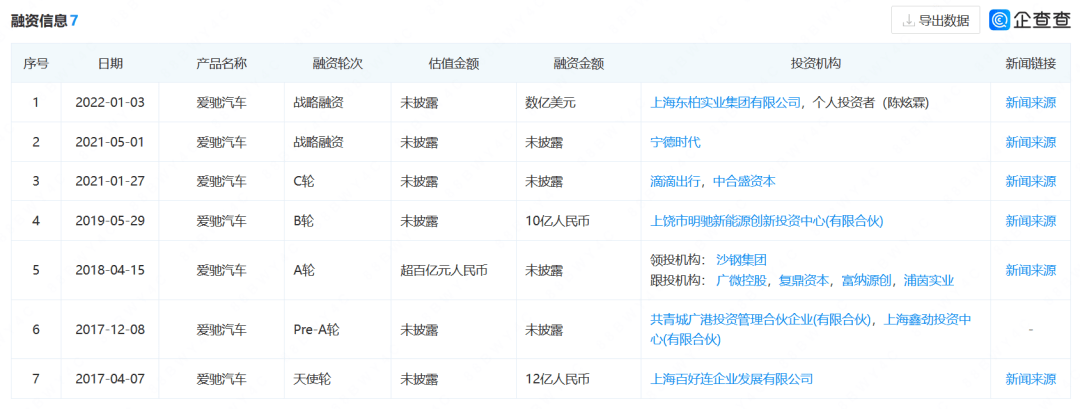Open 新闻来源 for 2017-04-07 row
The image size is (1080, 409).
coord(1030,379)
